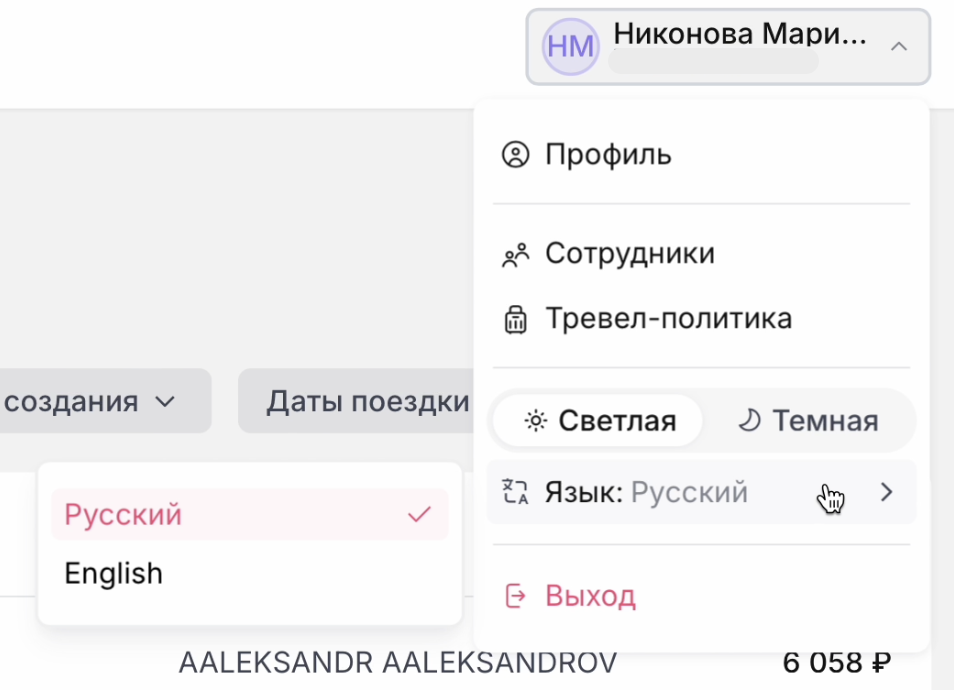Click the sun icon for light theme

pyautogui.click(x=536, y=421)
